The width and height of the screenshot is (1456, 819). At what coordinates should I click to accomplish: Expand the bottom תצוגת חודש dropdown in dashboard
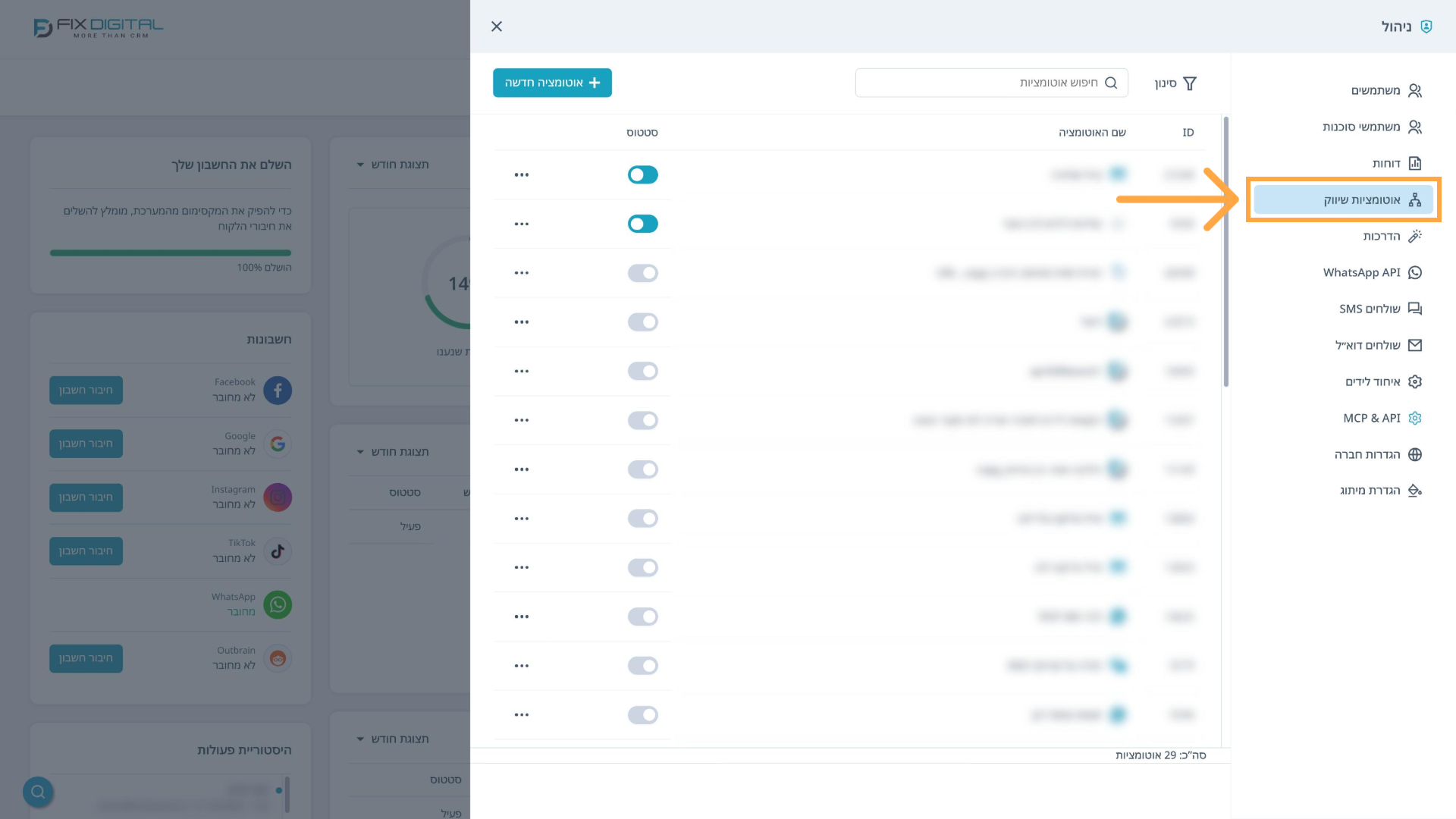click(x=393, y=739)
